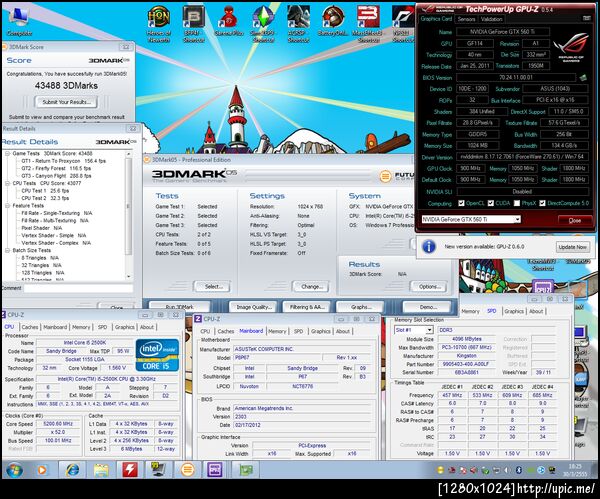
Task: Switch to Validation tab in GPU-Z
Action: pos(491,19)
